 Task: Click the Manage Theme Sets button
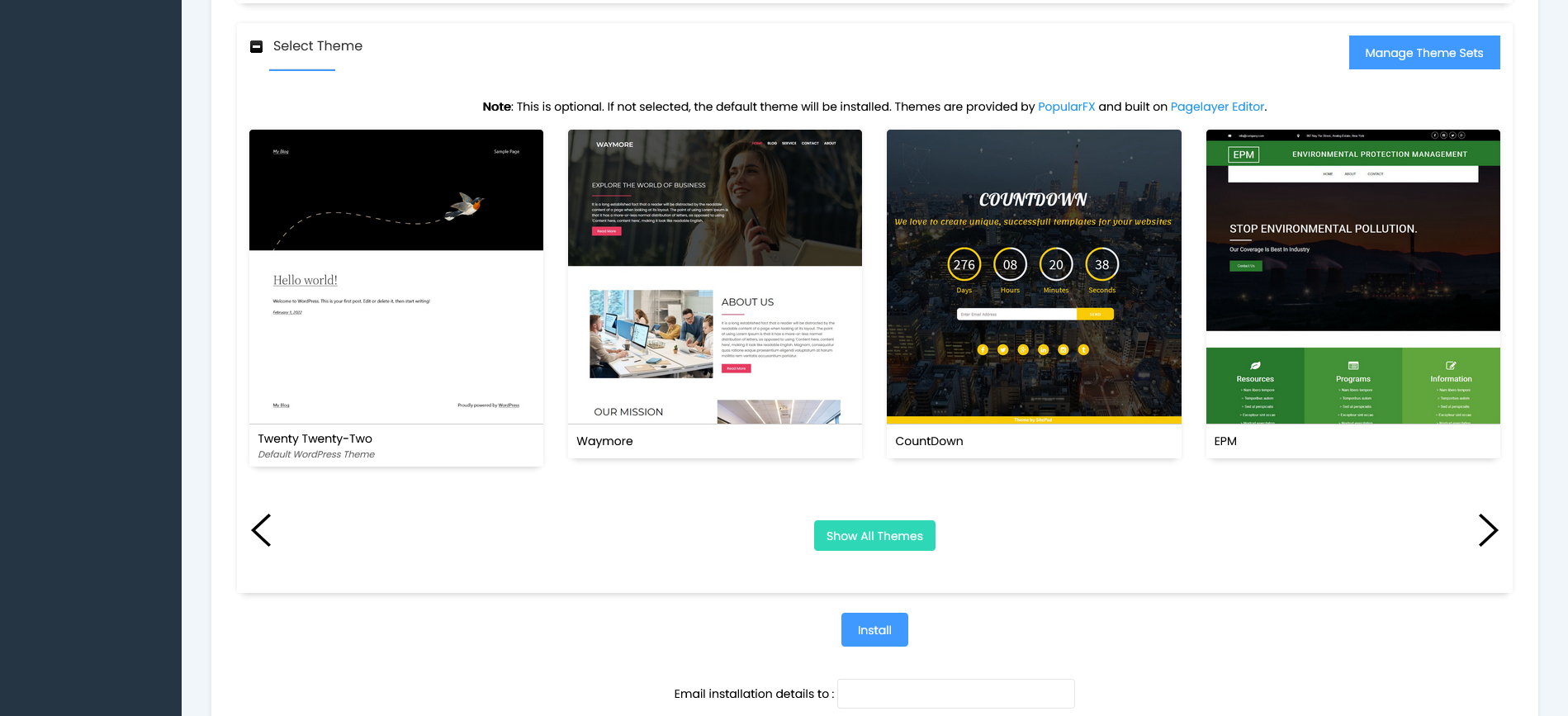pyautogui.click(x=1424, y=53)
